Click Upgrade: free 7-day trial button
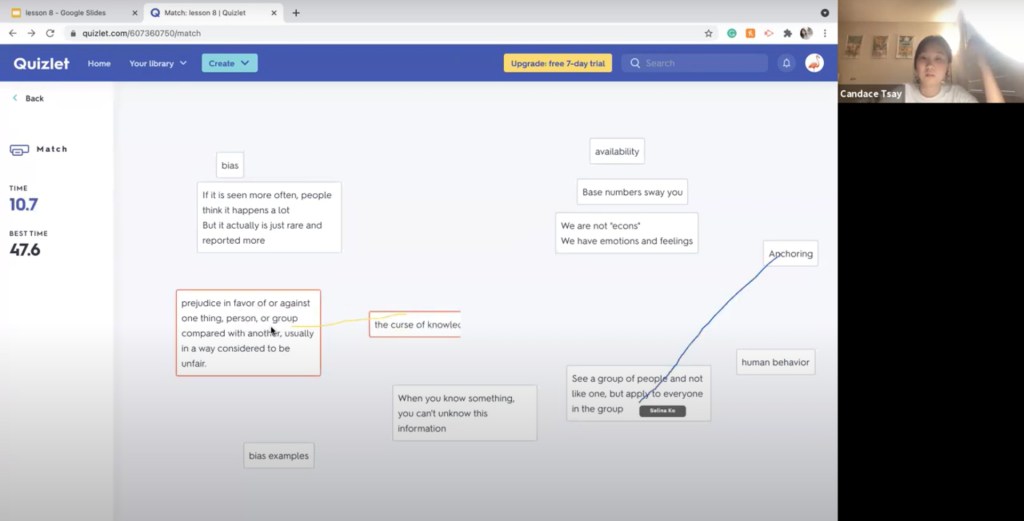Image resolution: width=1024 pixels, height=521 pixels. [x=557, y=63]
